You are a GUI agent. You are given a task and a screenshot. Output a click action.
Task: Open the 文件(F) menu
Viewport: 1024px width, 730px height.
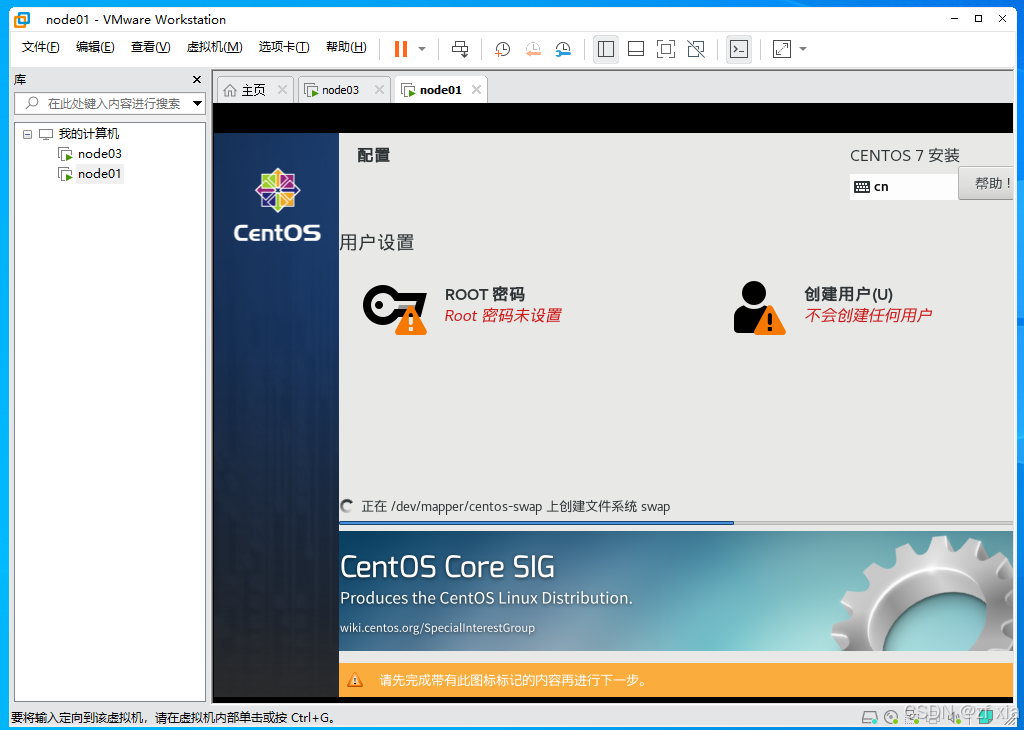click(40, 47)
